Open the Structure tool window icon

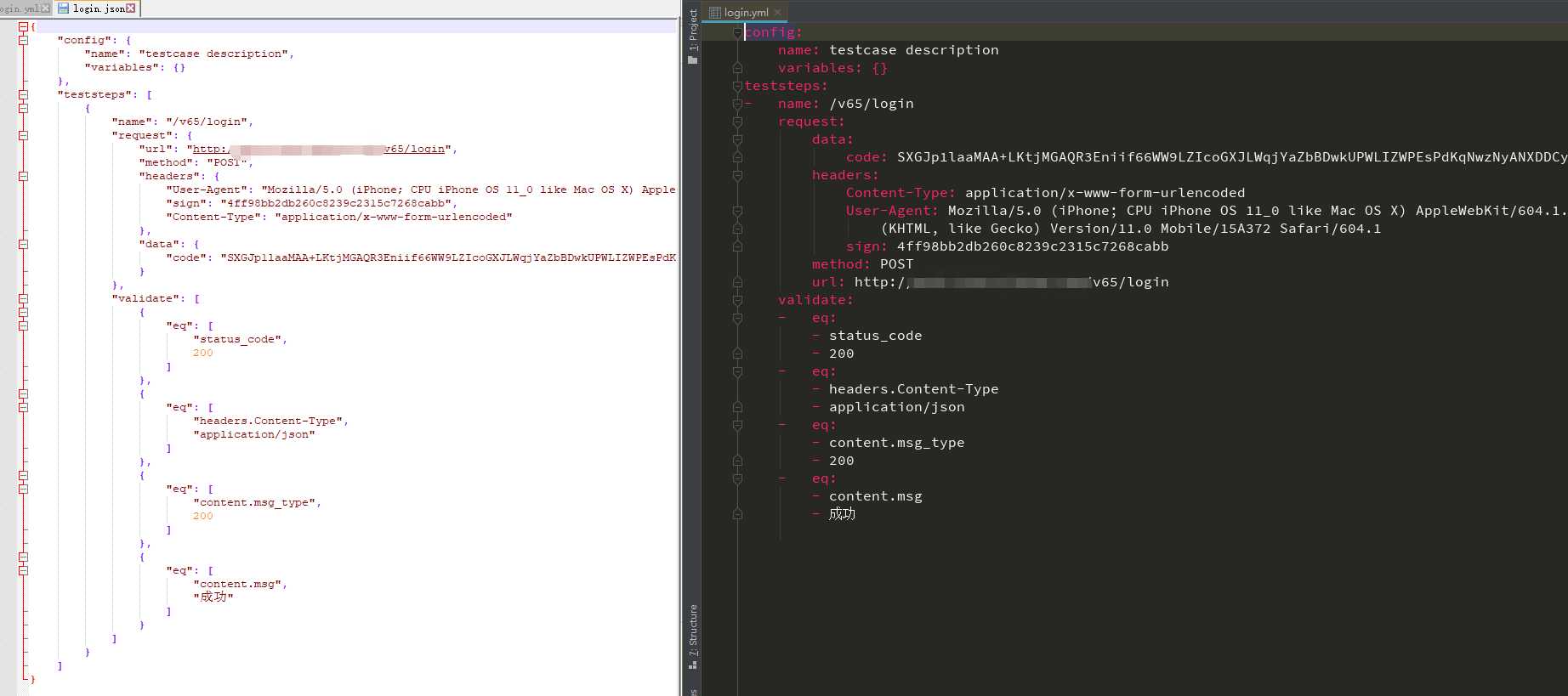[x=693, y=665]
